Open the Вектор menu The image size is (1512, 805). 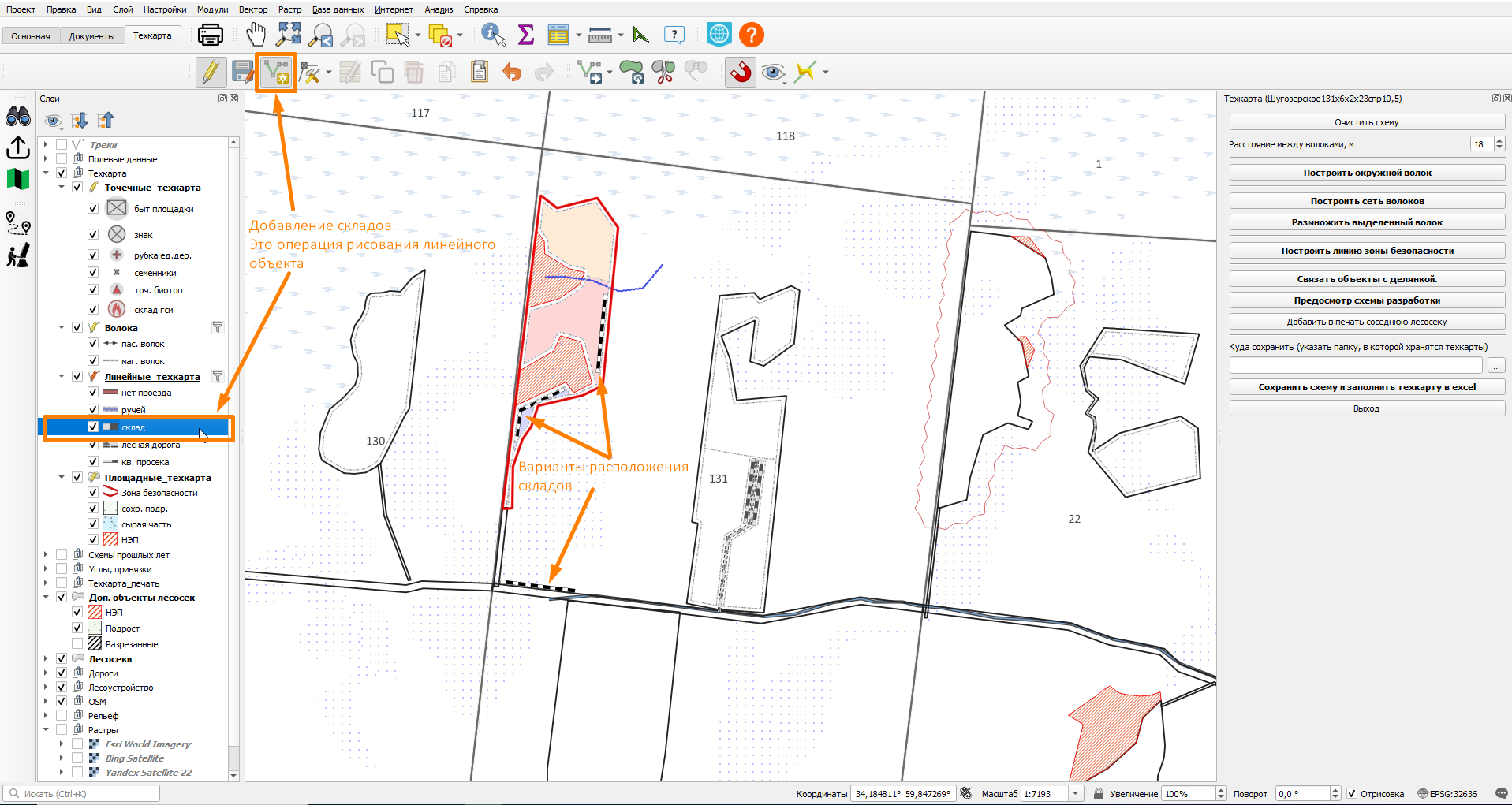click(x=253, y=9)
